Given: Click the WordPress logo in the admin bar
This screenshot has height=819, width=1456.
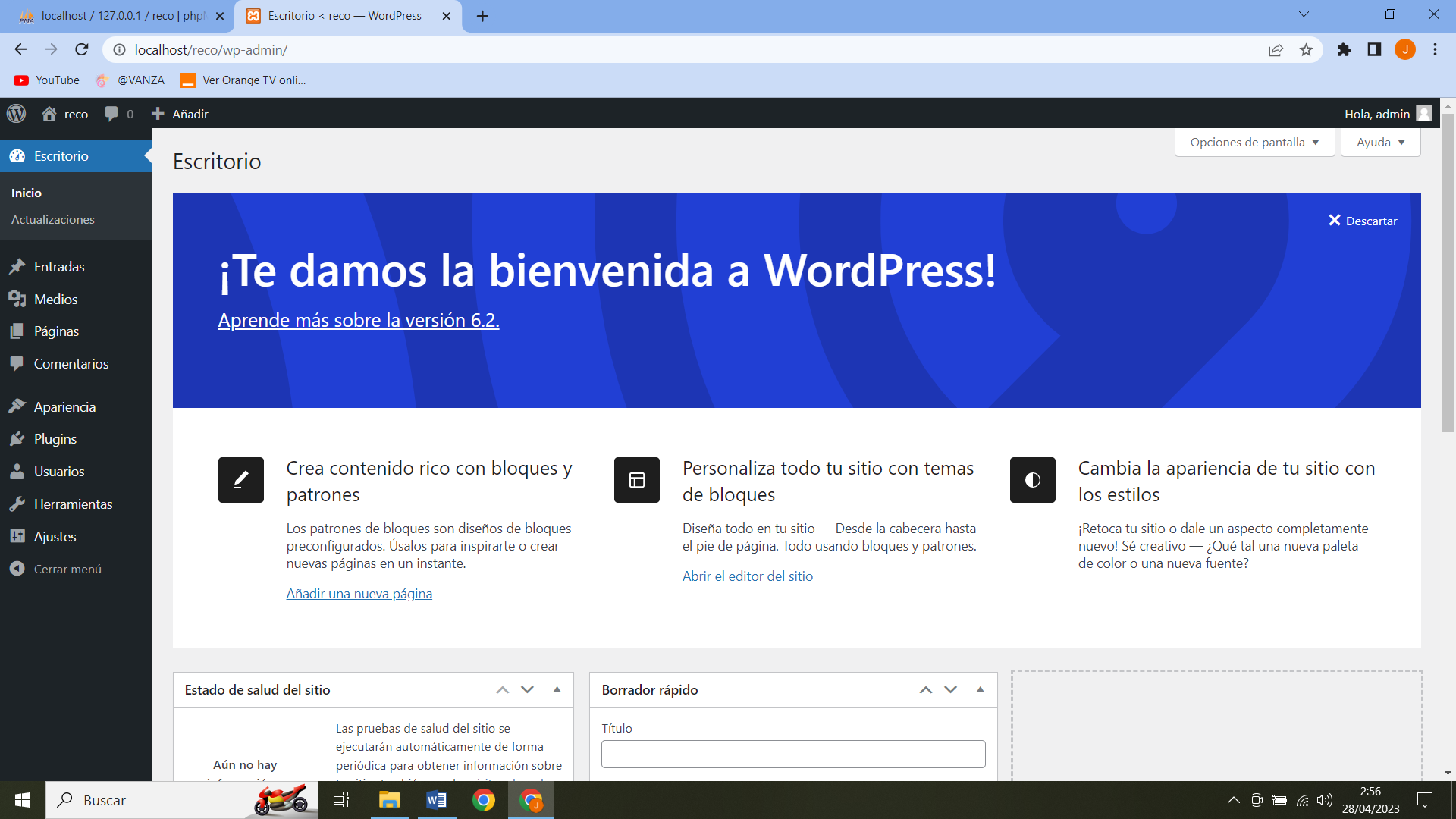Looking at the screenshot, I should click(x=16, y=113).
